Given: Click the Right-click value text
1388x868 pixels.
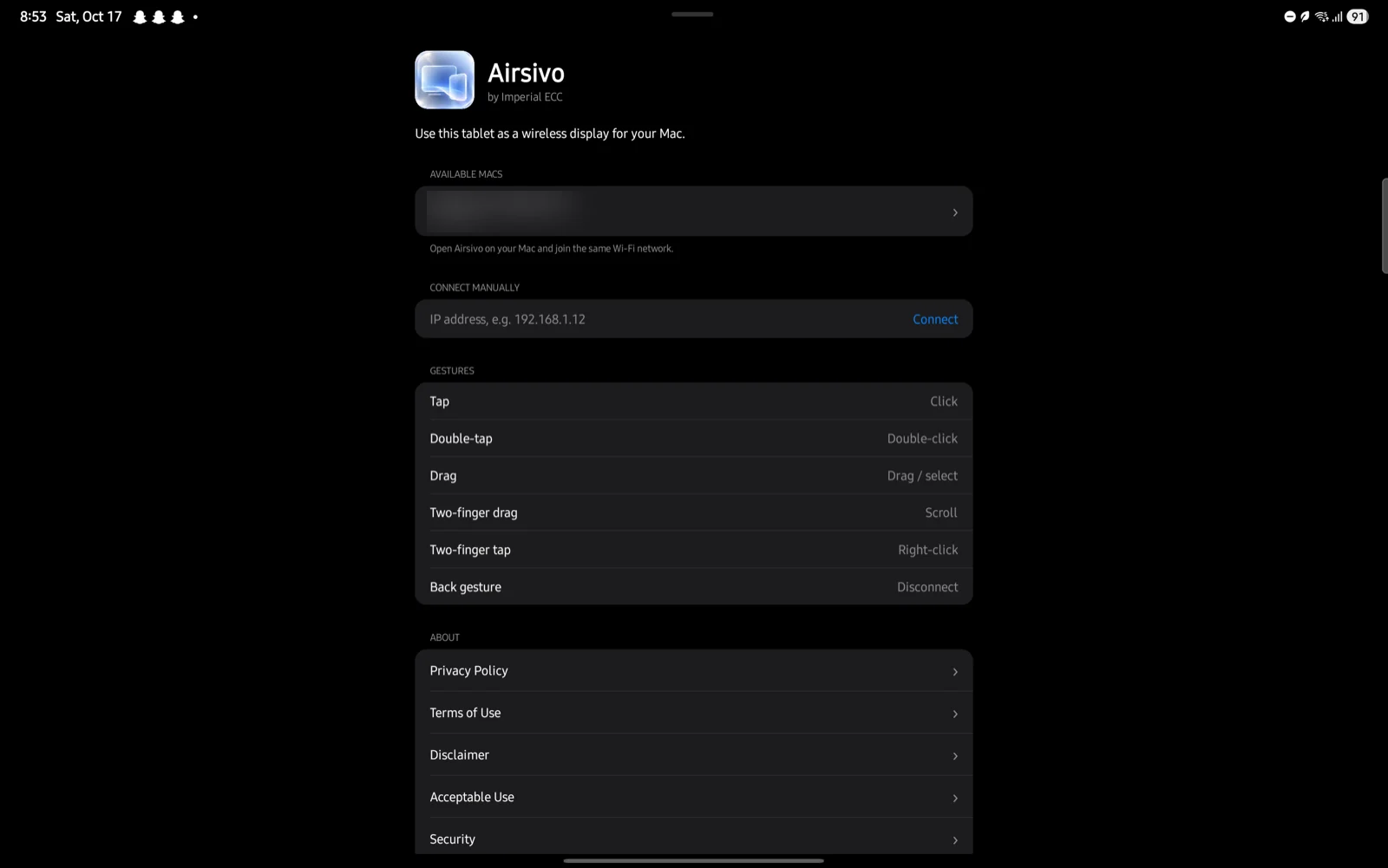Looking at the screenshot, I should click(928, 550).
